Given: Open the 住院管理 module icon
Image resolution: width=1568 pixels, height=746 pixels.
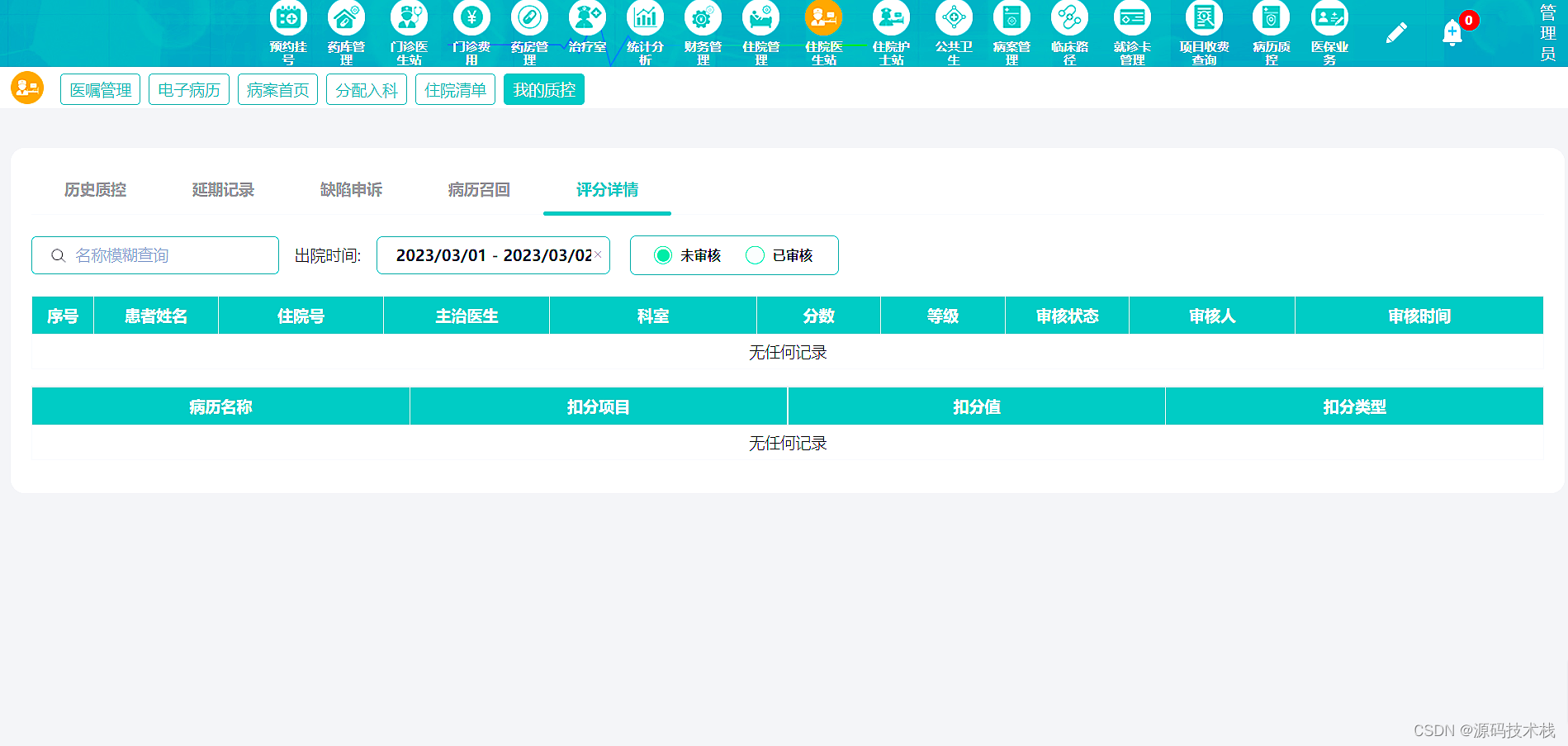Looking at the screenshot, I should 760,17.
